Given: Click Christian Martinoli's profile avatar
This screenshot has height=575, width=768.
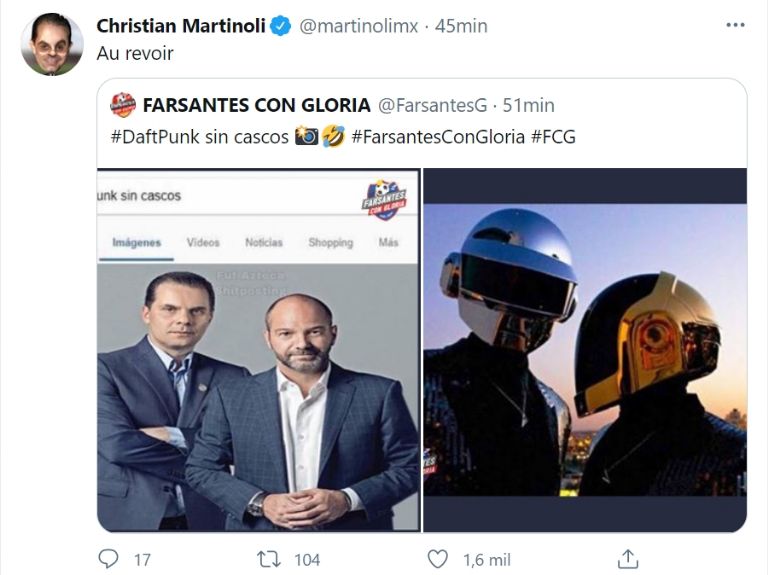Looking at the screenshot, I should click(52, 44).
